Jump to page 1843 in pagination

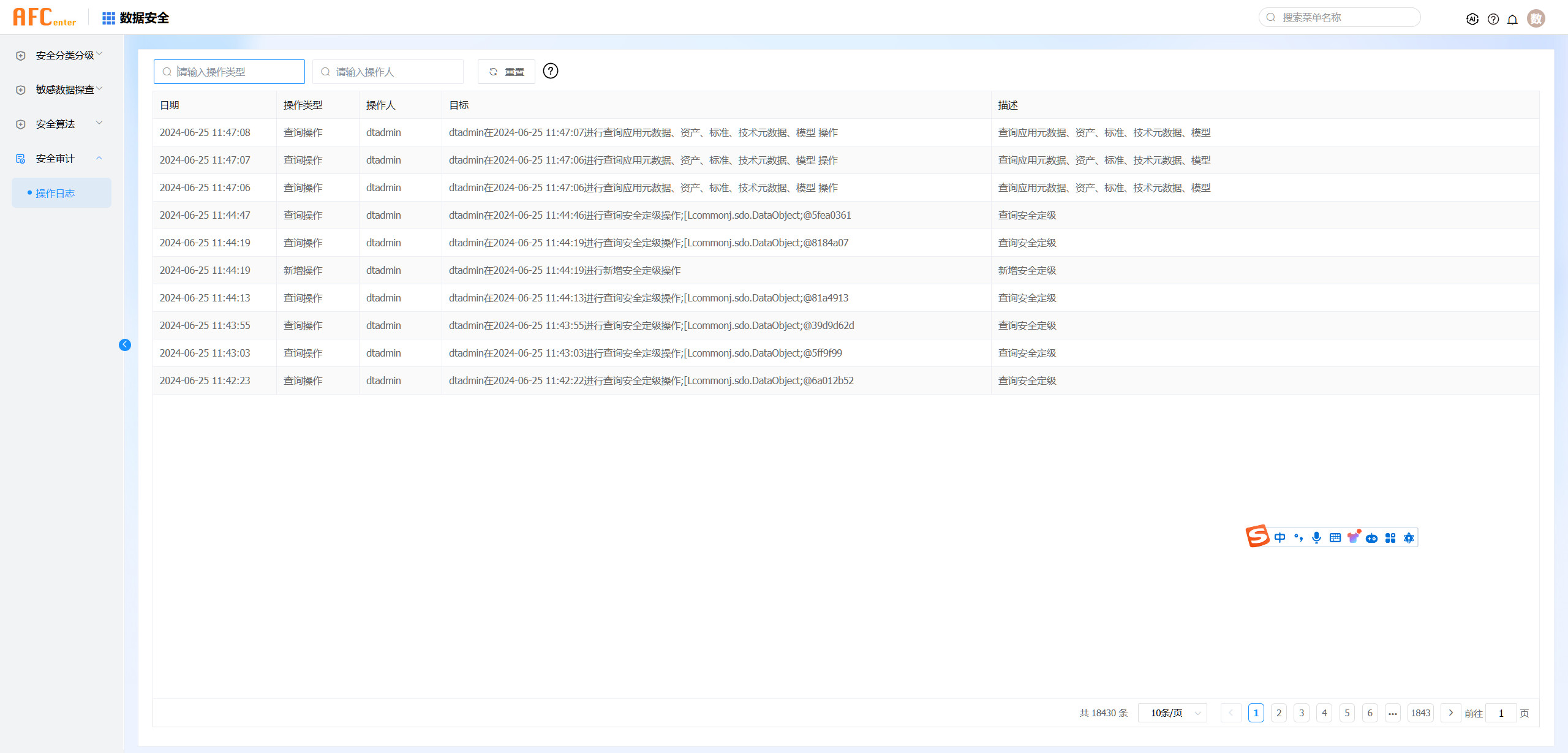pos(1422,713)
